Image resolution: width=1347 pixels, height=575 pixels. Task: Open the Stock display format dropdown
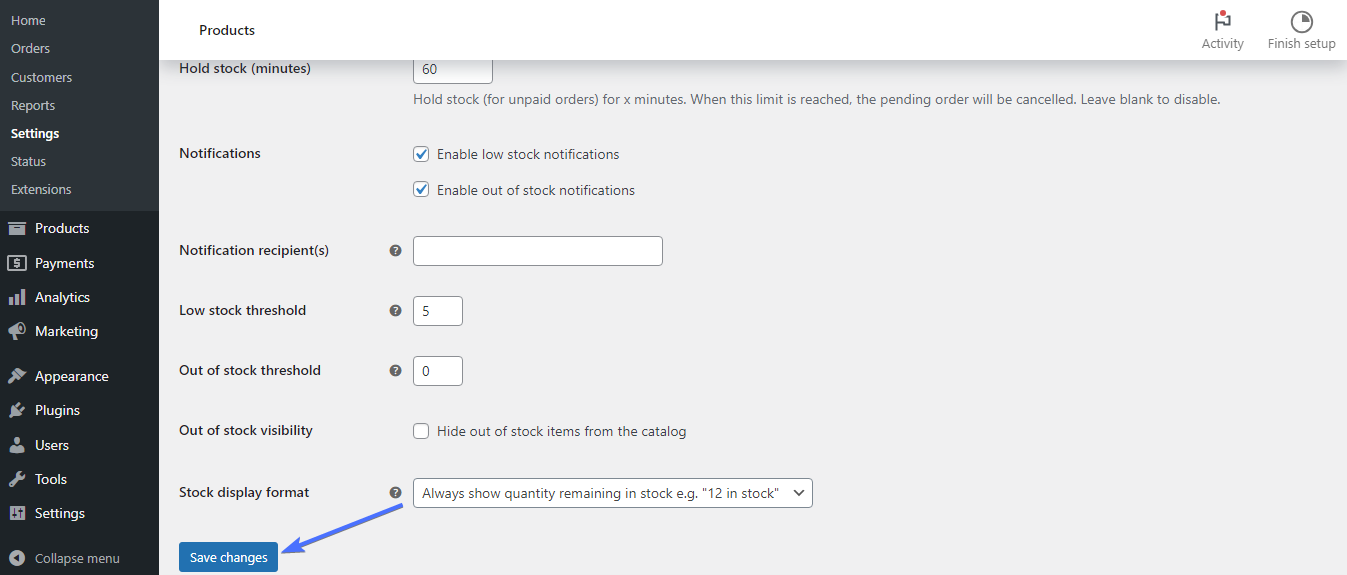coord(612,493)
